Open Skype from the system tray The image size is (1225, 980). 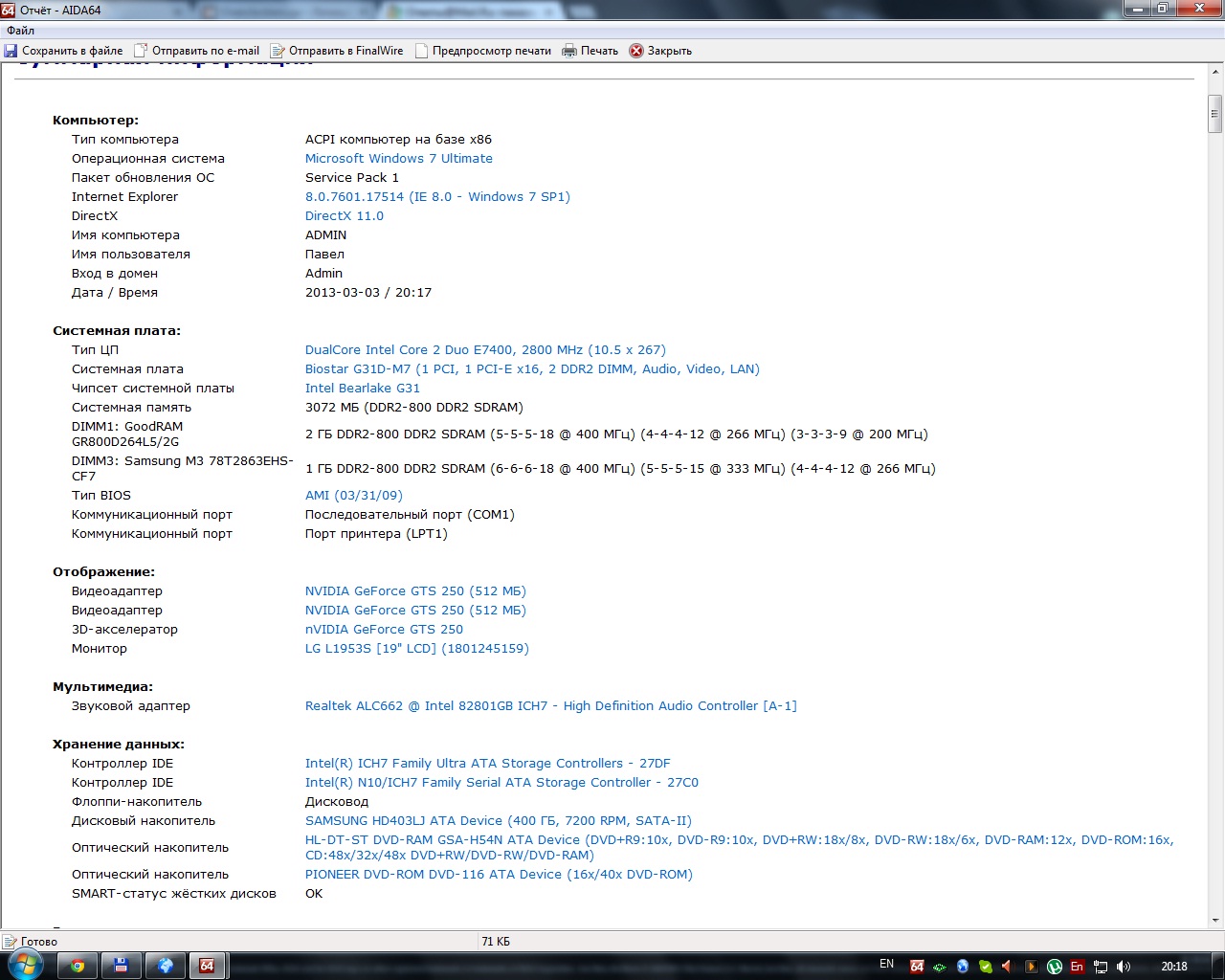click(986, 967)
